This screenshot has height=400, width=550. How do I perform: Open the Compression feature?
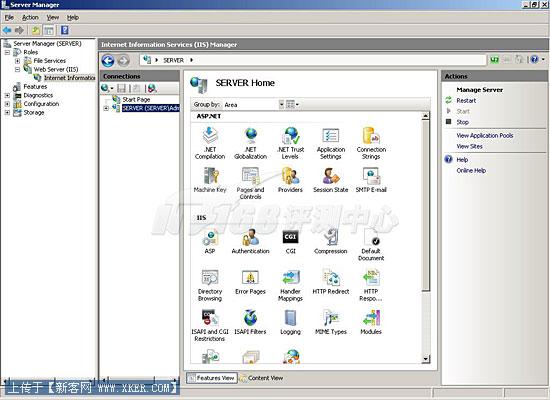click(331, 241)
